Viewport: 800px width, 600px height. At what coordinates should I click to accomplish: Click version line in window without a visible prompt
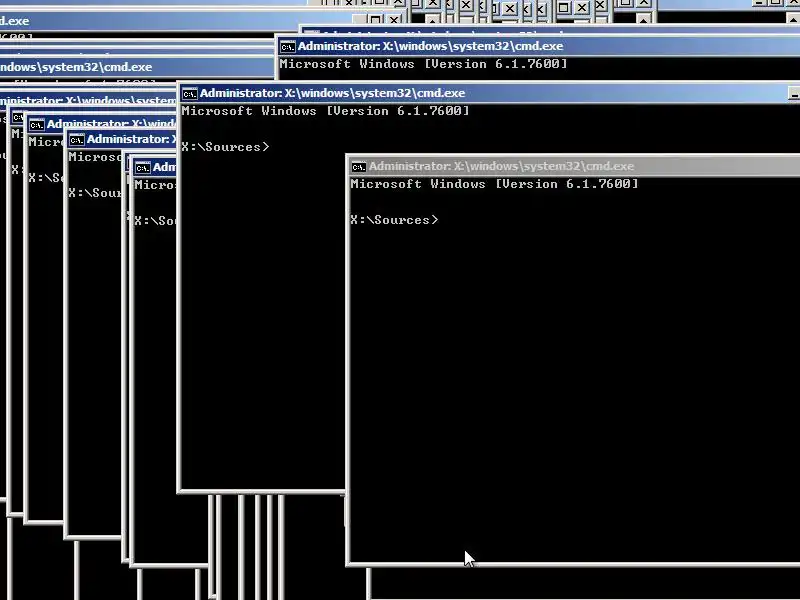[x=423, y=64]
